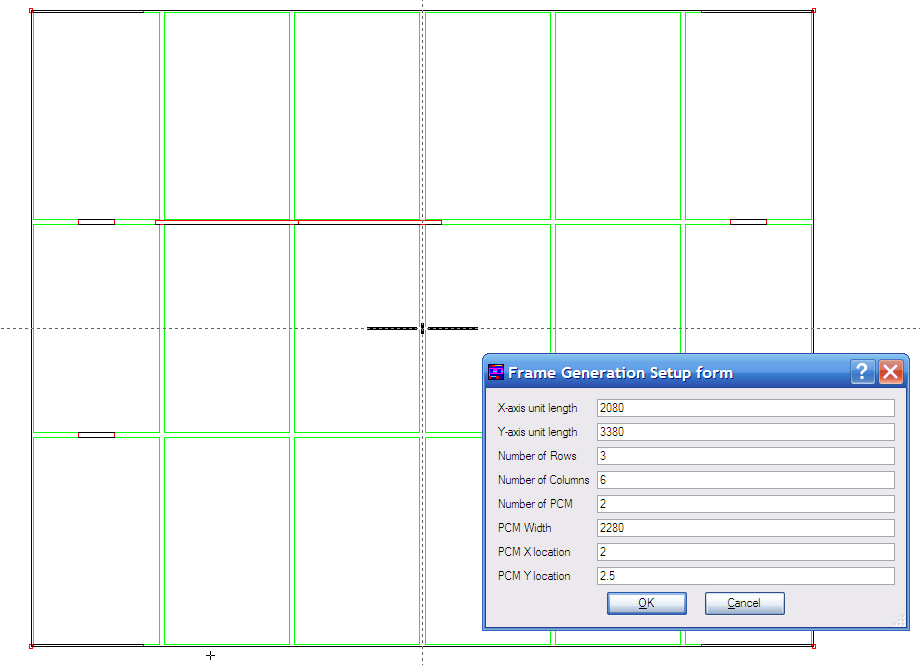Close the Frame Generation Setup form

coord(890,372)
